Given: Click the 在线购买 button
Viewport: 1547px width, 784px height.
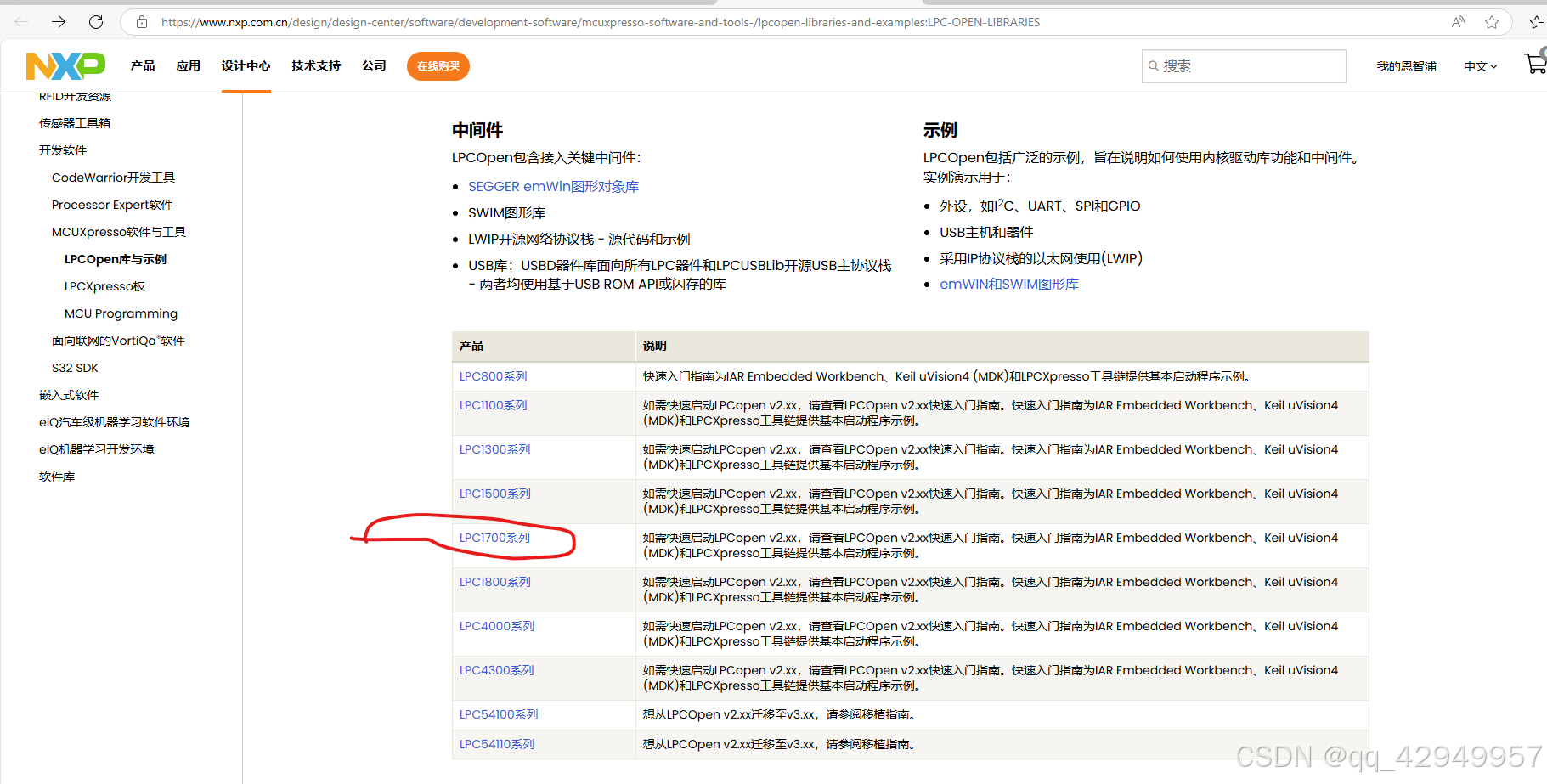Looking at the screenshot, I should [x=438, y=66].
